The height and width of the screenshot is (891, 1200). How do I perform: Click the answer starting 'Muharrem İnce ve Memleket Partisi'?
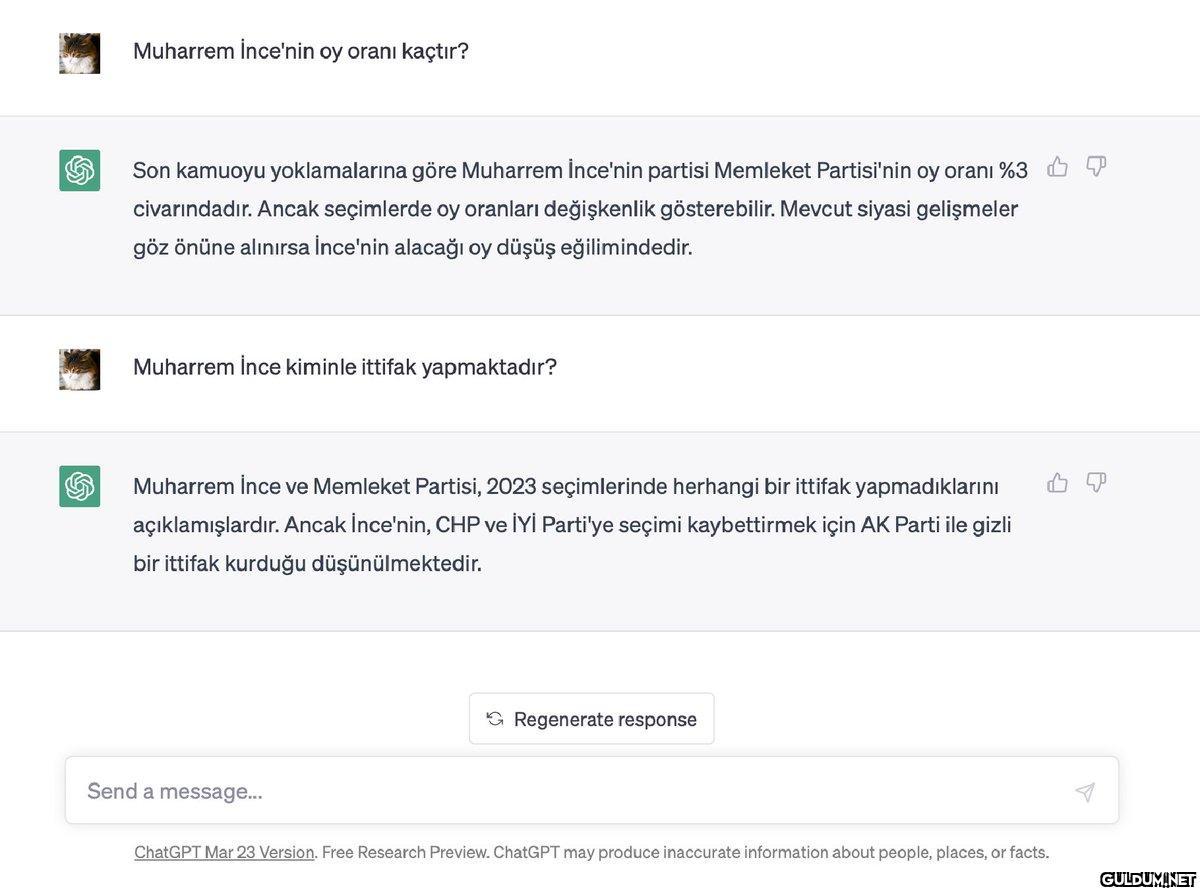tap(573, 524)
